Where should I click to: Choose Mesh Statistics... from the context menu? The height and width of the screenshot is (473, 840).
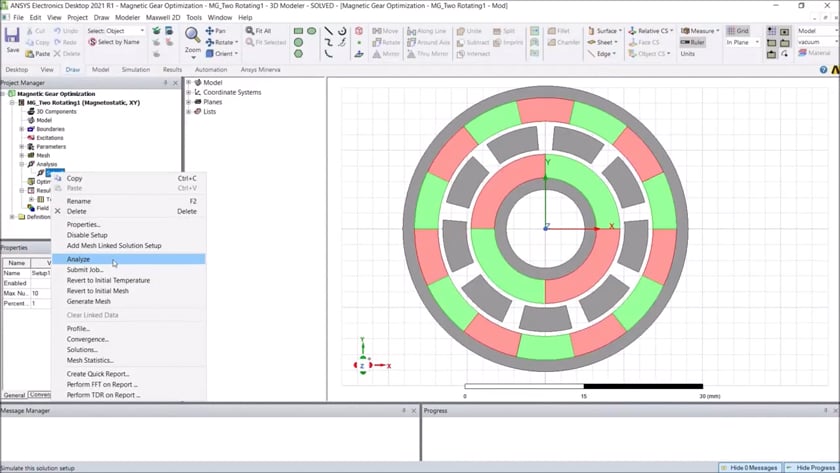[129, 361]
